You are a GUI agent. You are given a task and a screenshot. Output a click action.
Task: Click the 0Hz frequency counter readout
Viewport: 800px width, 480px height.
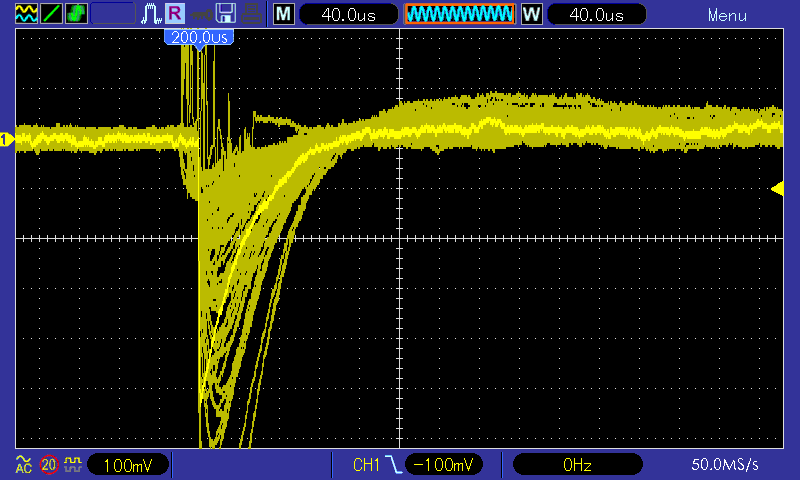click(x=577, y=464)
